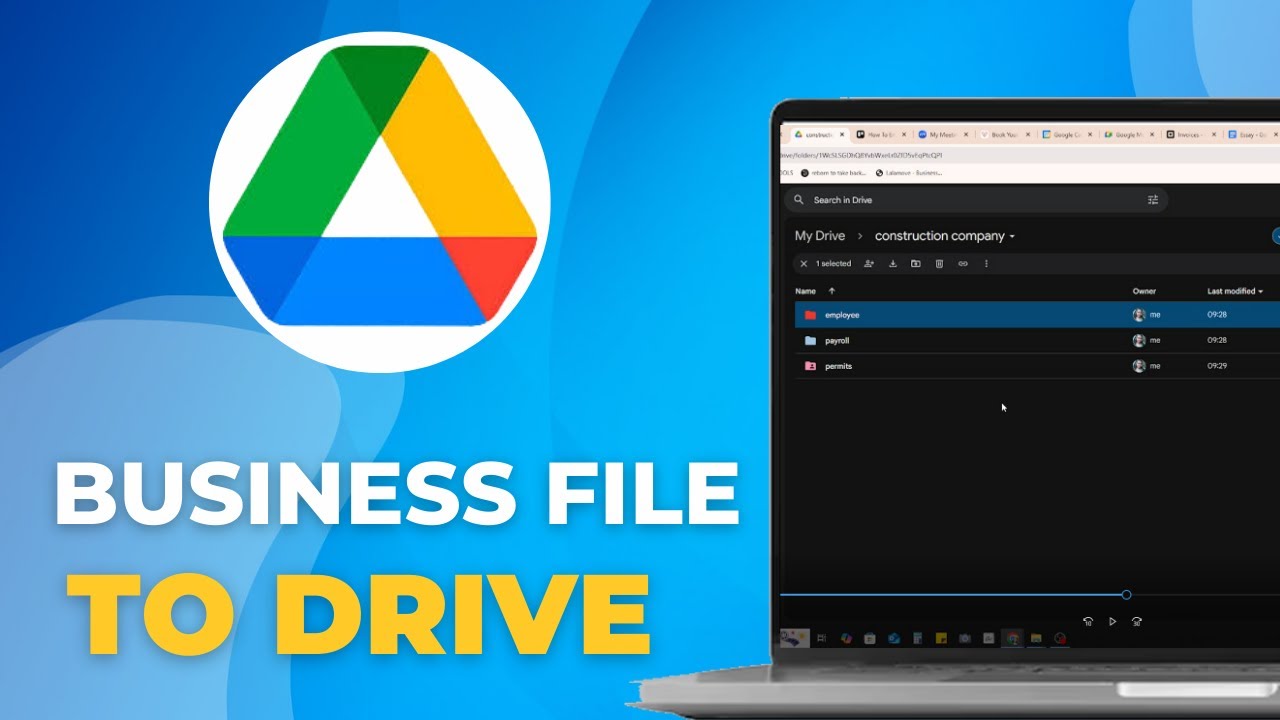Open advanced search filter options icon
This screenshot has height=720, width=1280.
point(1153,200)
